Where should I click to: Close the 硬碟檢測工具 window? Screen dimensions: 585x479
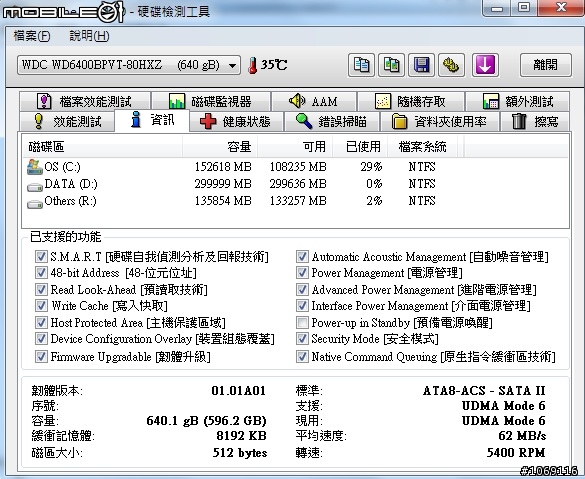(561, 7)
